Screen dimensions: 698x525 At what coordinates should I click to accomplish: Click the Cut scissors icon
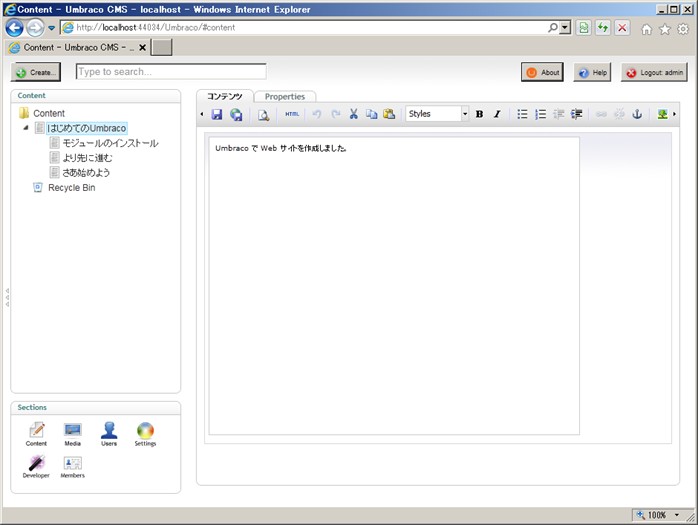(353, 114)
